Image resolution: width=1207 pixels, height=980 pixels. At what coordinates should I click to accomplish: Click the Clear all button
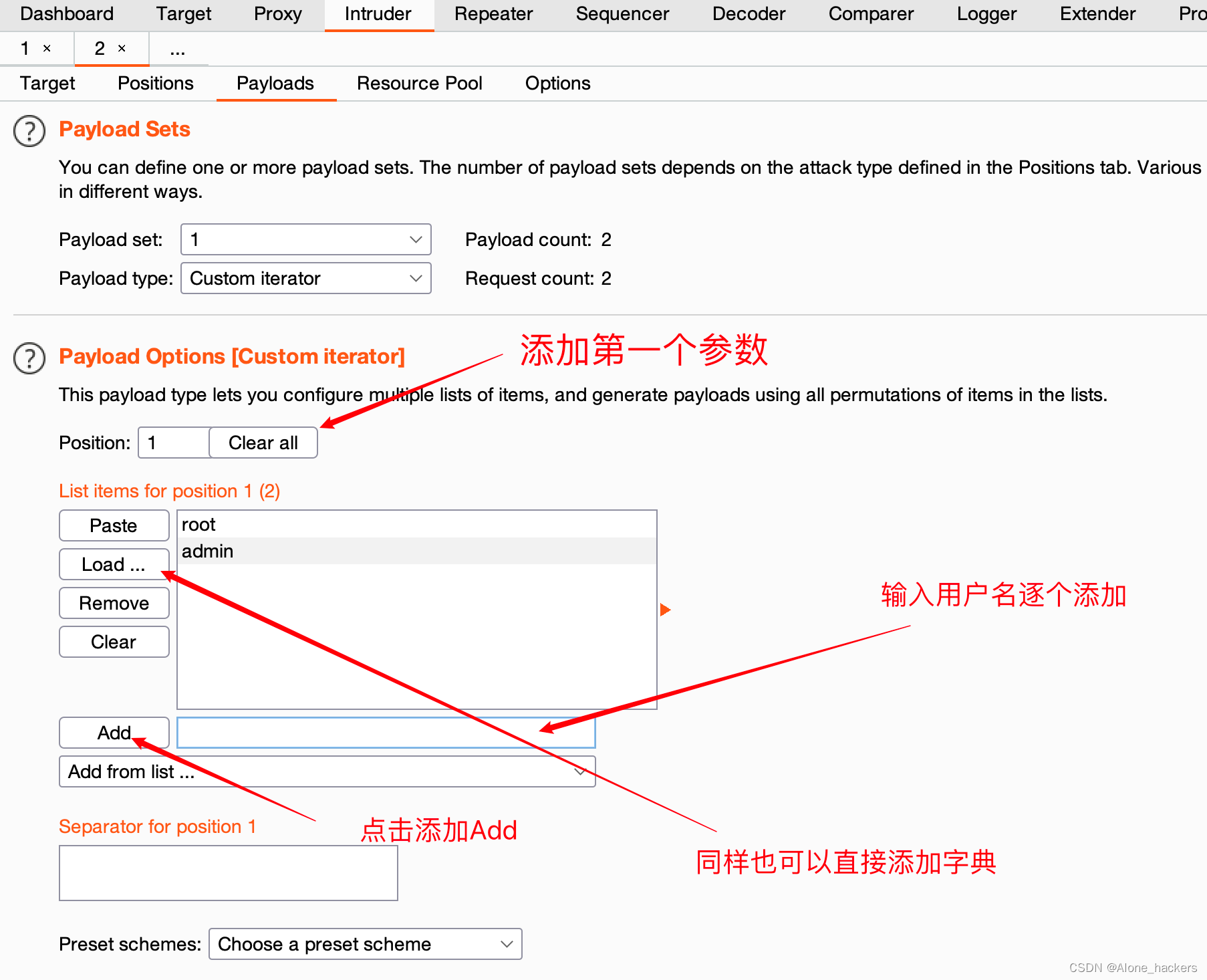click(263, 443)
